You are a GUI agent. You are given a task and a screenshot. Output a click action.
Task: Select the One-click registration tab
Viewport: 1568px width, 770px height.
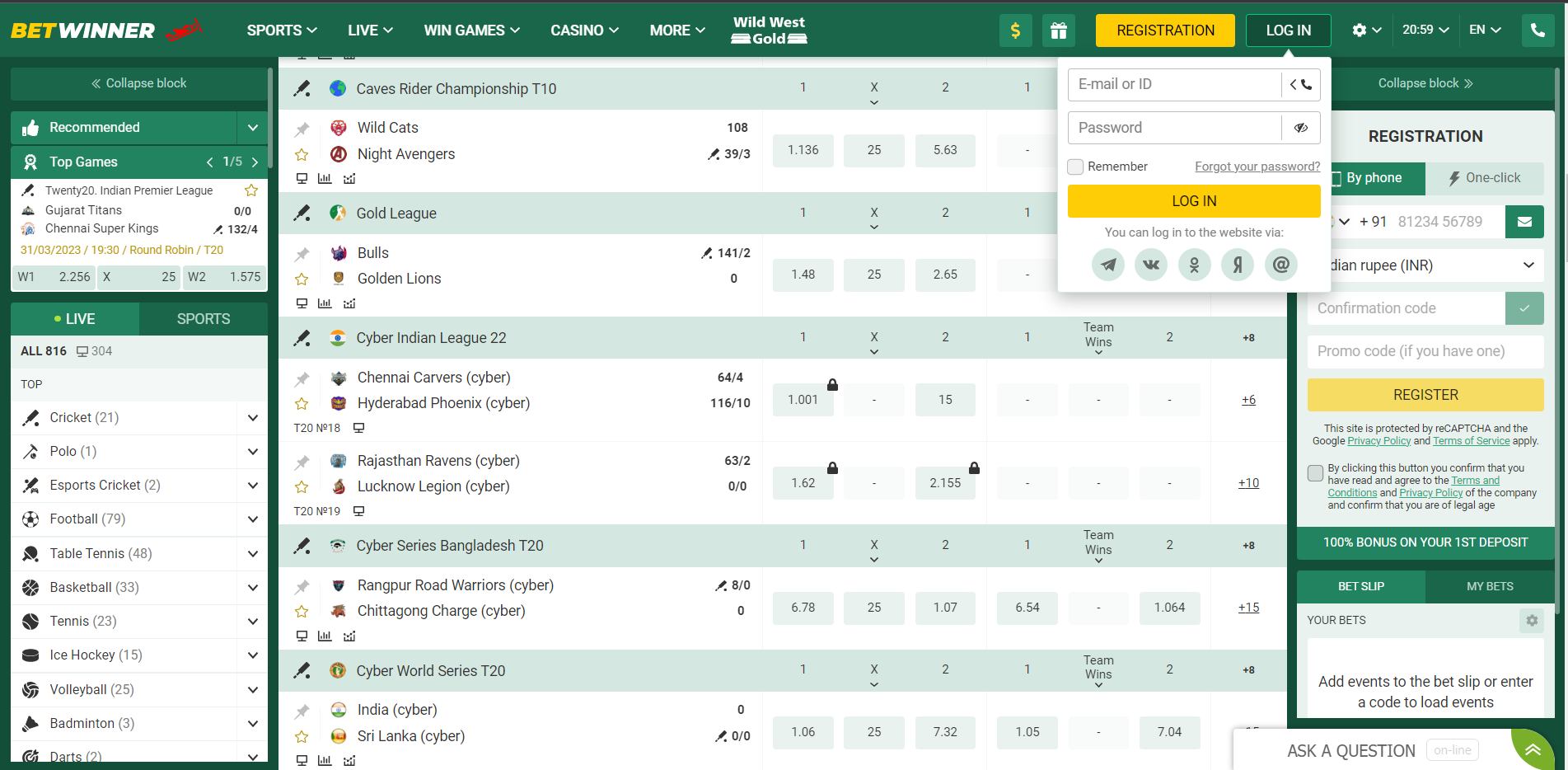pos(1485,178)
